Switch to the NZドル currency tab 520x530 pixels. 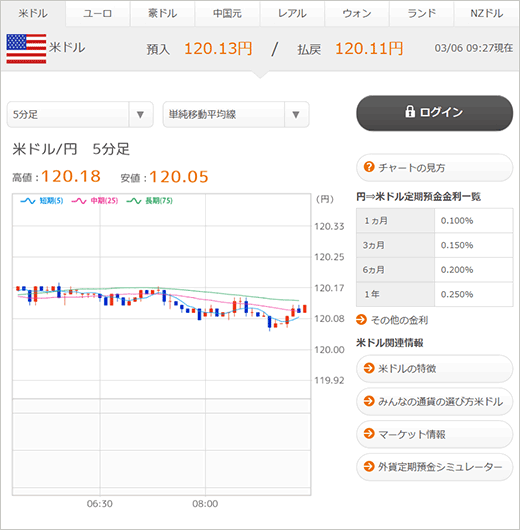487,14
